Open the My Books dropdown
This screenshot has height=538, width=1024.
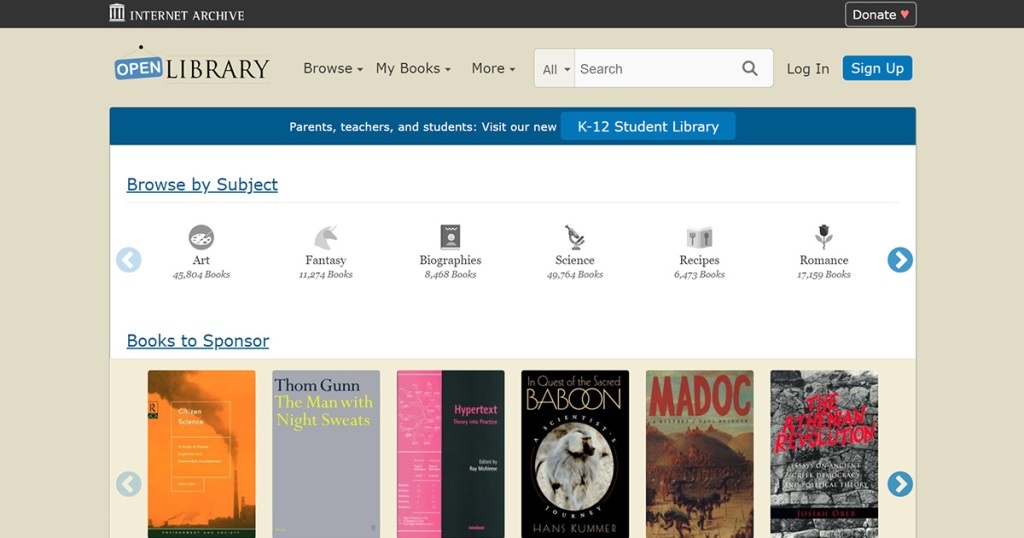[x=413, y=69]
